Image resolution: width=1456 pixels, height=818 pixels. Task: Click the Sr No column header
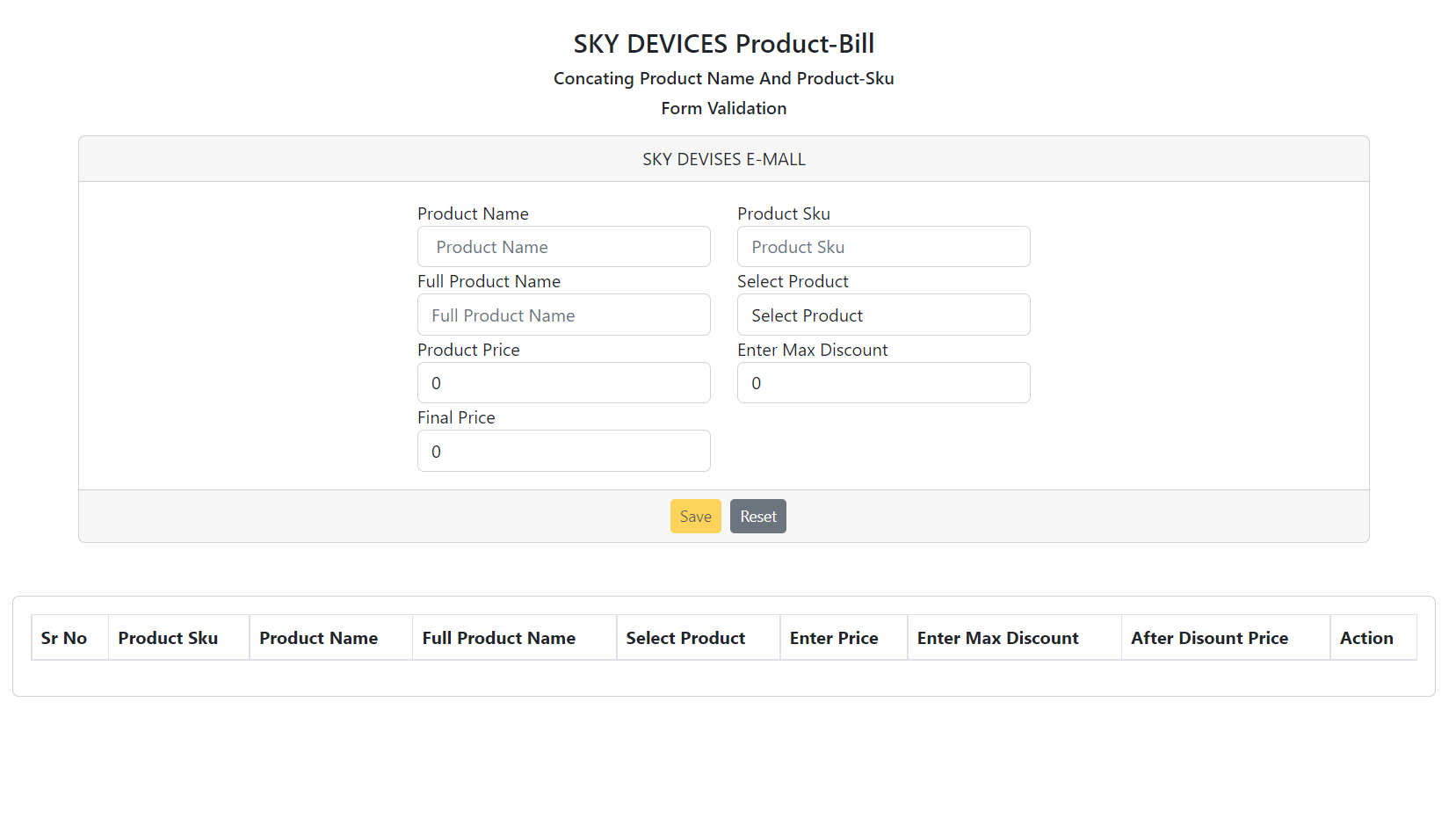click(64, 638)
